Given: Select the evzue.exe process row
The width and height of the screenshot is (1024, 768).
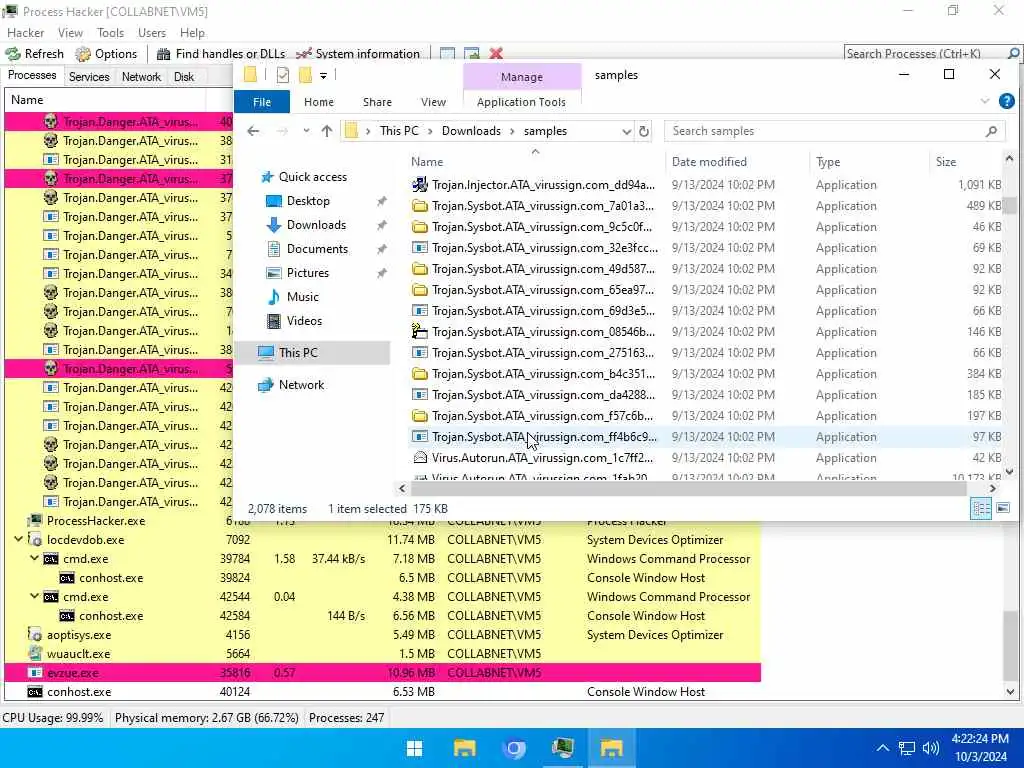Looking at the screenshot, I should 383,673.
